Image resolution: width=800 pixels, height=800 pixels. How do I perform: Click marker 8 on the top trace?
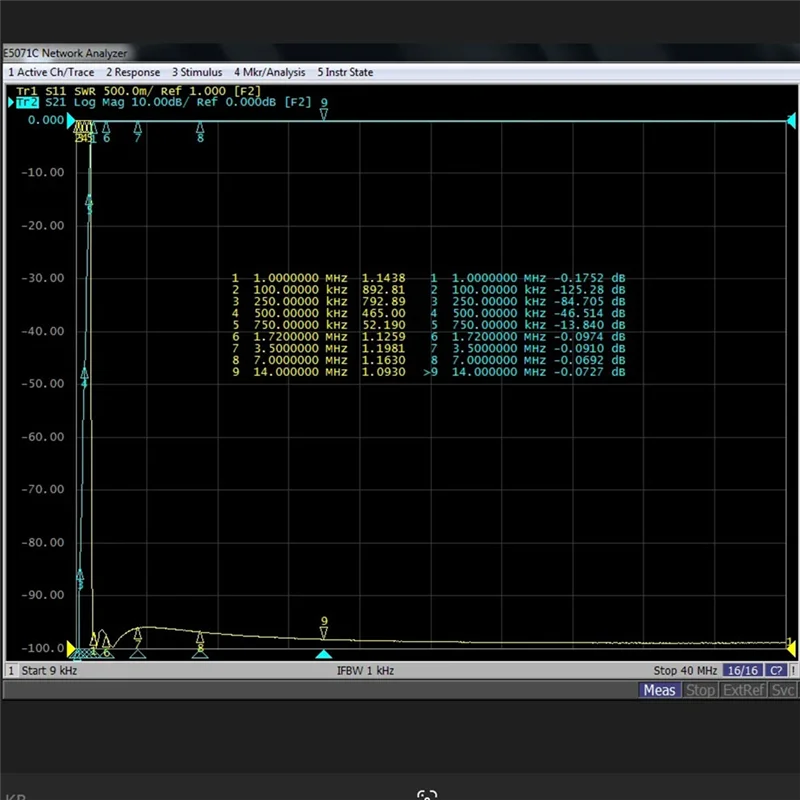click(201, 128)
